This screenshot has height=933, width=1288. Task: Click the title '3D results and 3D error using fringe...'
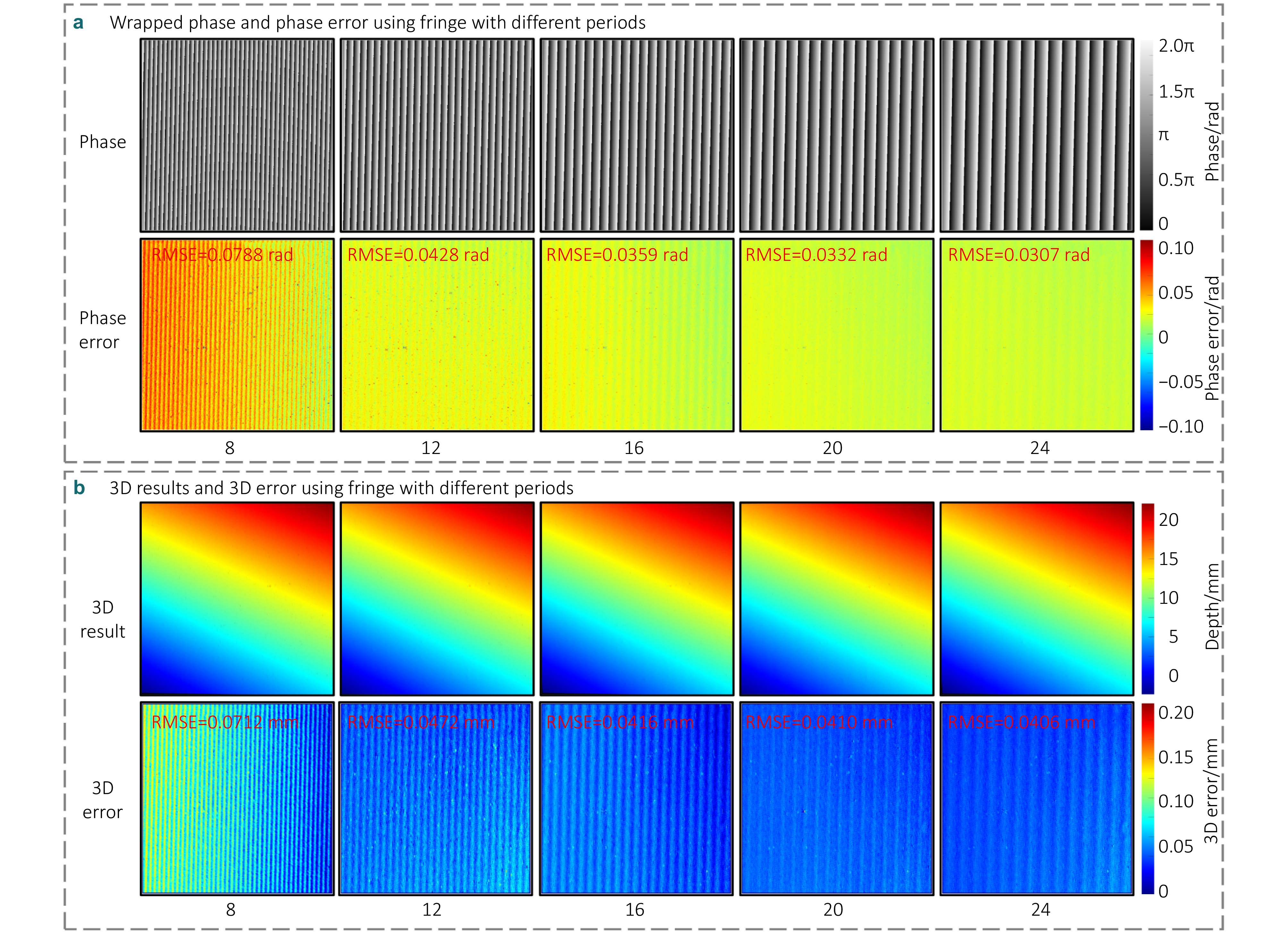341,488
